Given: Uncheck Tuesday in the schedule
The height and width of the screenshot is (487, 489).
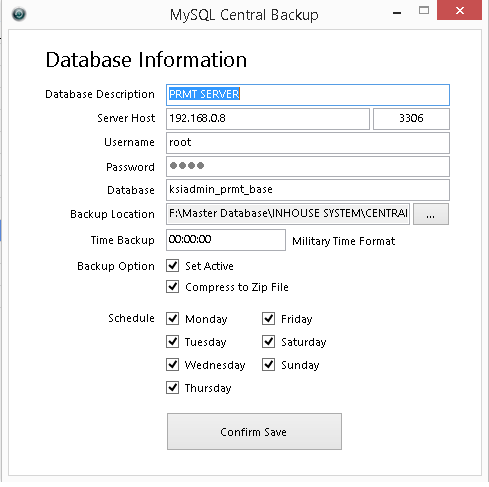Looking at the screenshot, I should pyautogui.click(x=173, y=341).
